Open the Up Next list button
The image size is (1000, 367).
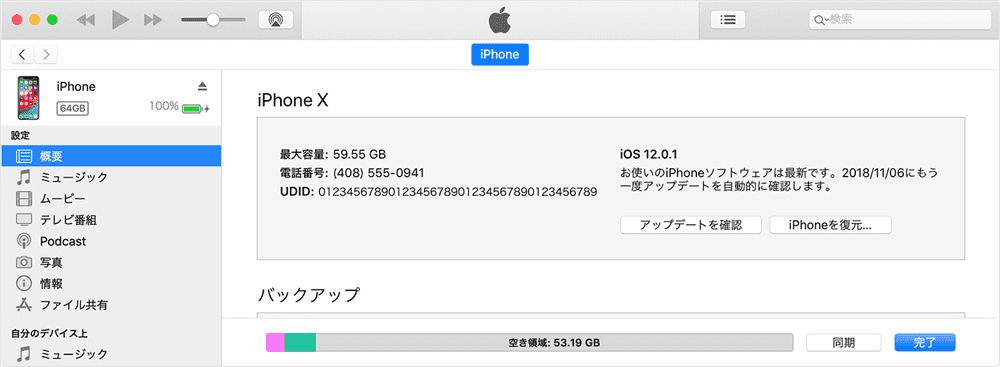(728, 20)
